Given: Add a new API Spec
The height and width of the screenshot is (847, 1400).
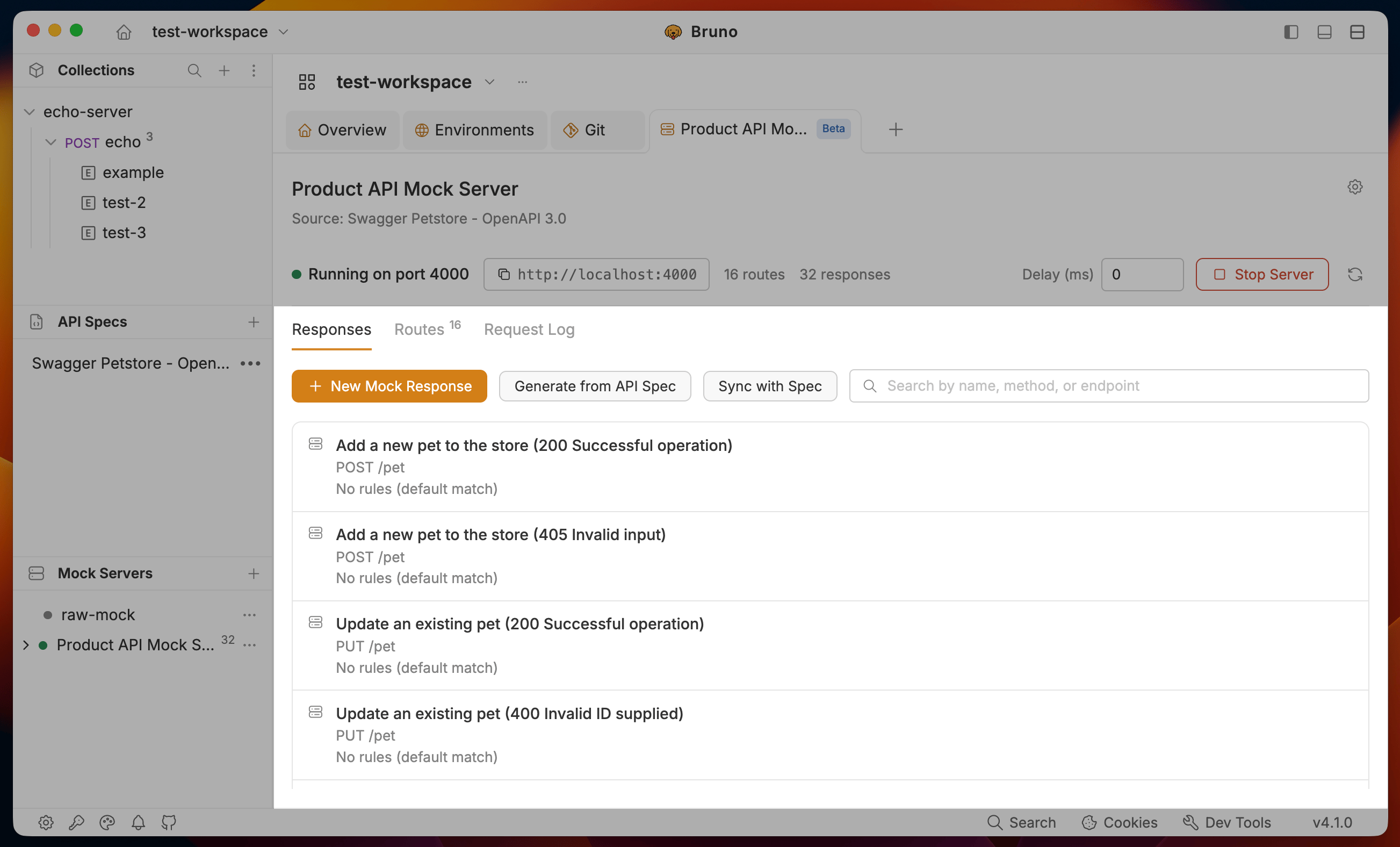Looking at the screenshot, I should tap(254, 322).
